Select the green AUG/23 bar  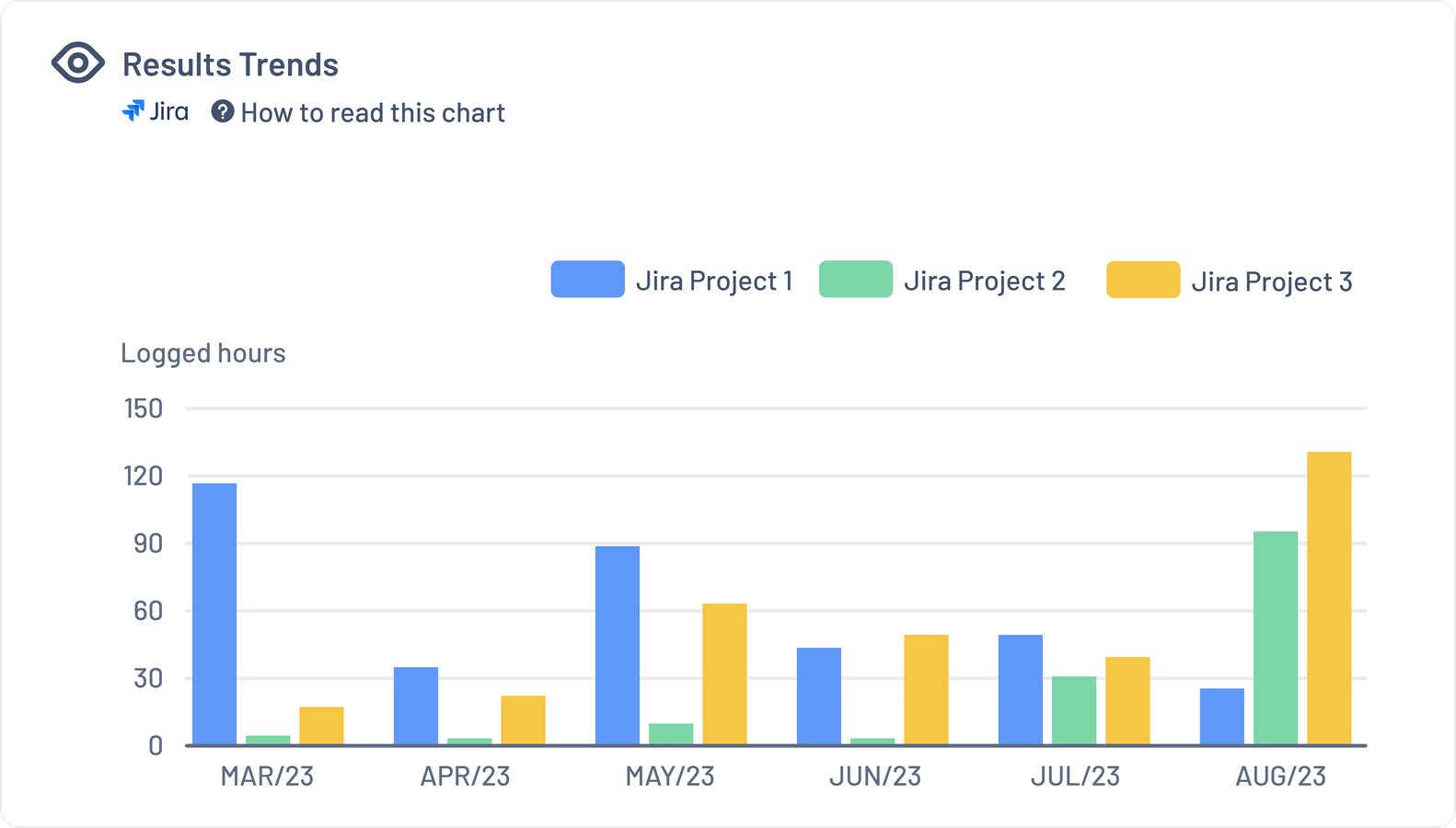coord(1276,638)
